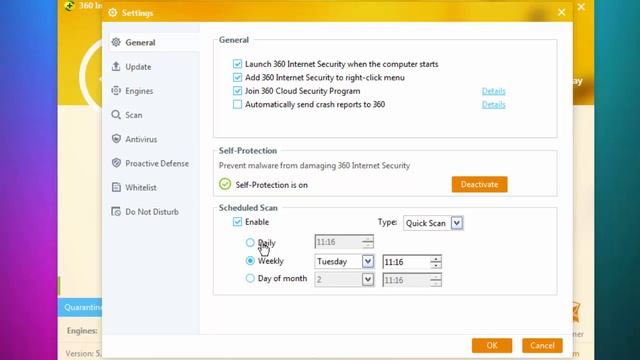The width and height of the screenshot is (640, 360).
Task: Select the Daily radio button
Action: pos(250,242)
